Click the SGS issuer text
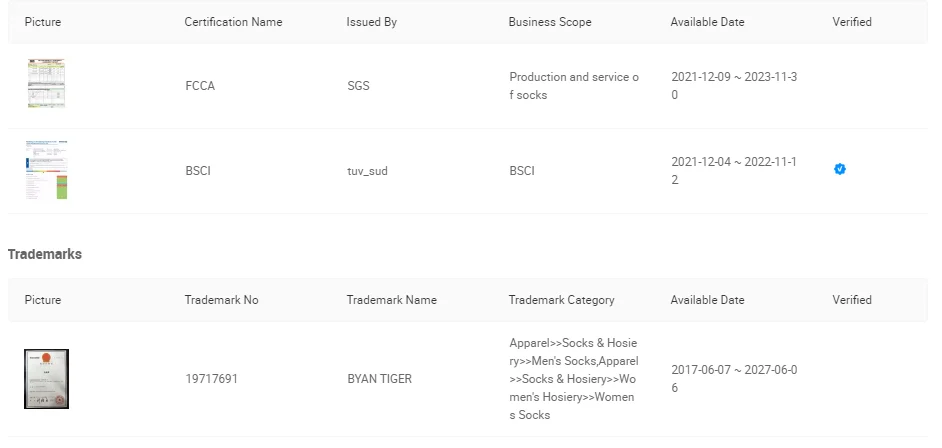The image size is (942, 448). click(x=358, y=86)
